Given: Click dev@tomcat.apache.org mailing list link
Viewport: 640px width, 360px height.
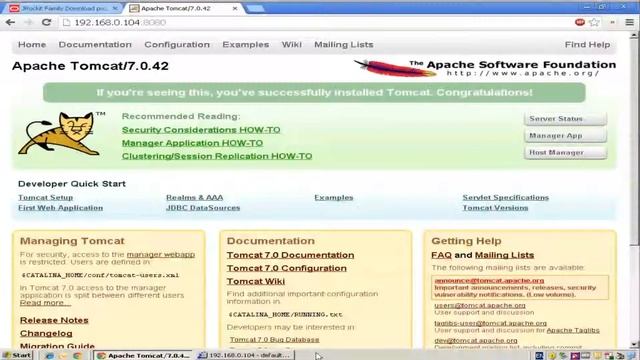Looking at the screenshot, I should [476, 340].
